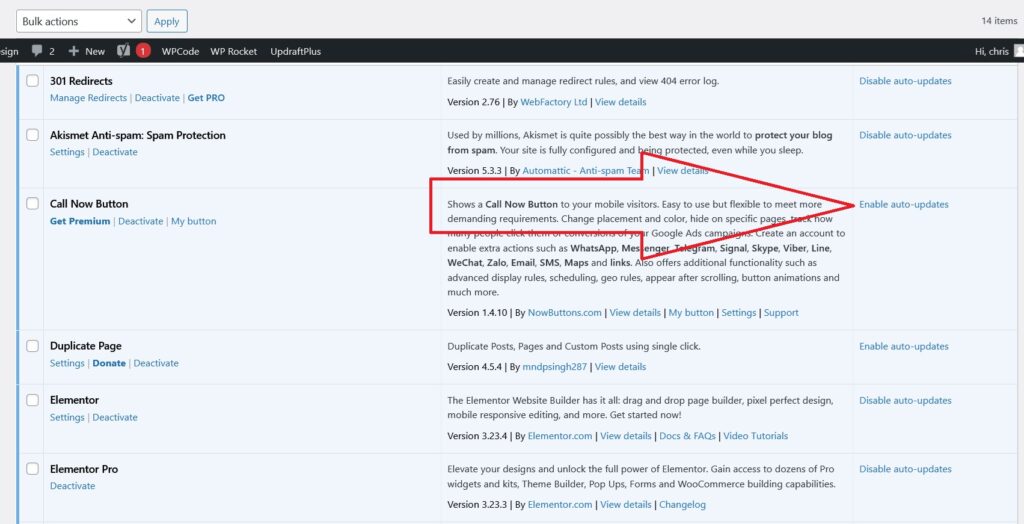The image size is (1024, 524).
Task: Open the mndpsingh287 author link
Action: (554, 367)
